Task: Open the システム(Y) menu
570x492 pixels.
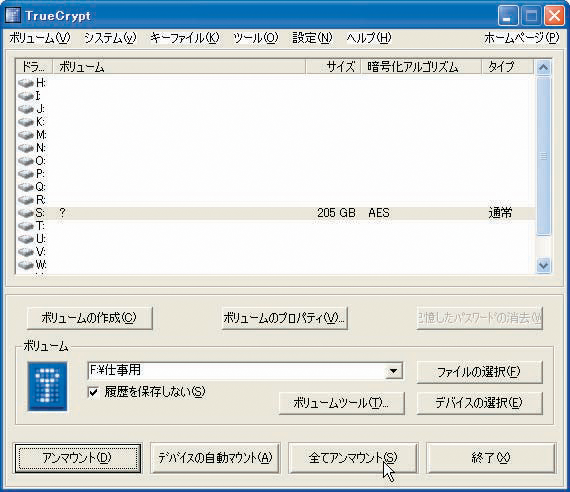Action: [110, 38]
